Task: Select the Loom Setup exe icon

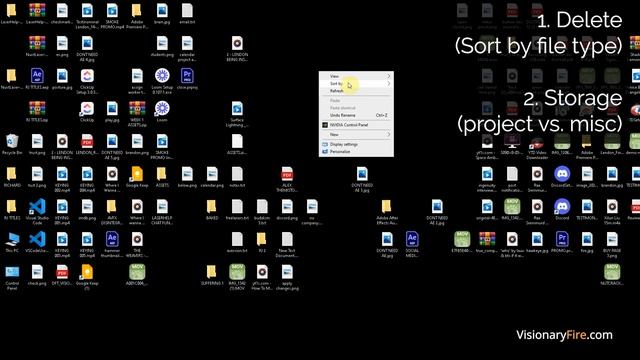Action: click(x=162, y=82)
